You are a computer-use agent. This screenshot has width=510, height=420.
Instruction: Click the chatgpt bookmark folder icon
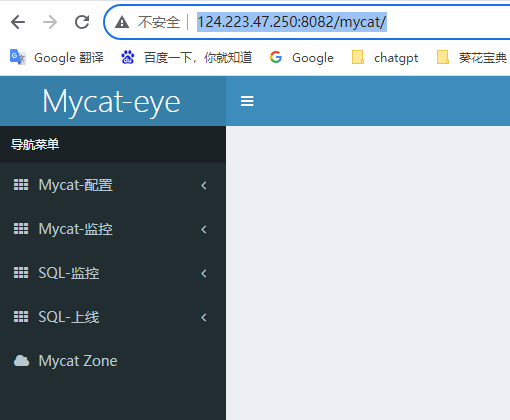point(358,57)
